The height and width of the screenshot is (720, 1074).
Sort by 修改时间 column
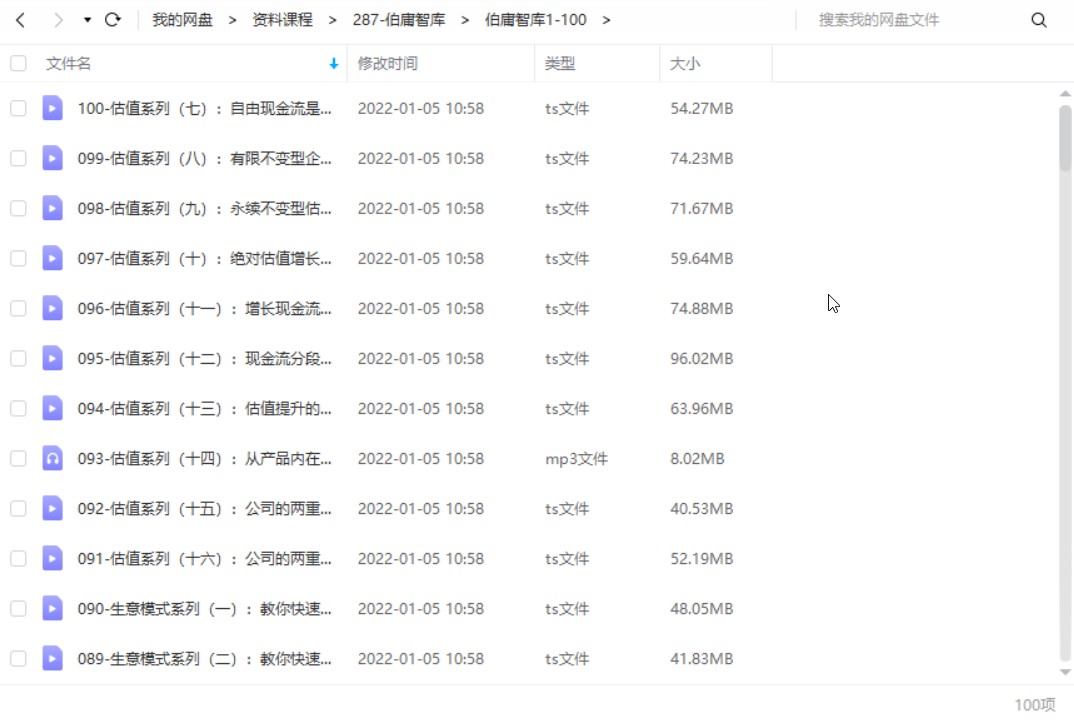click(388, 64)
